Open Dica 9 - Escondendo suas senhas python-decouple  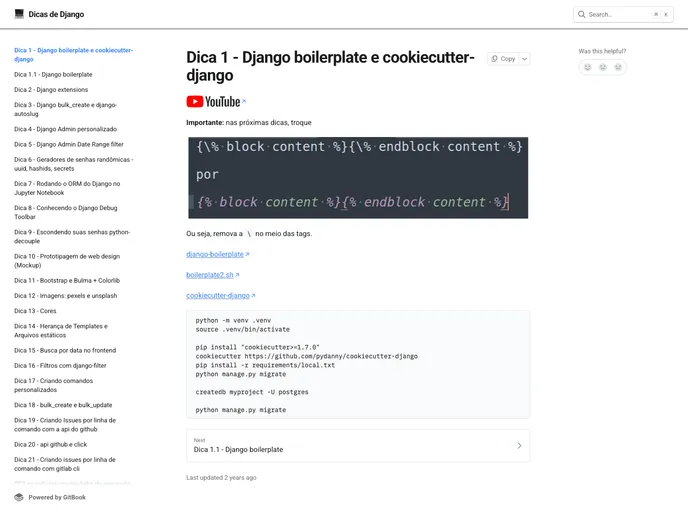pyautogui.click(x=72, y=236)
